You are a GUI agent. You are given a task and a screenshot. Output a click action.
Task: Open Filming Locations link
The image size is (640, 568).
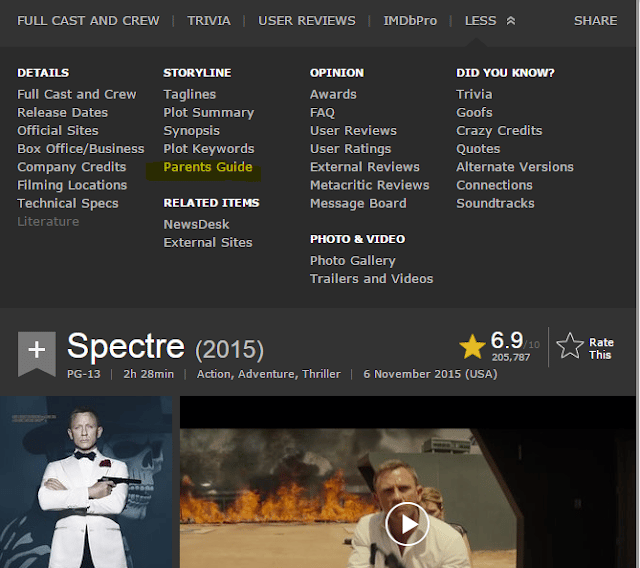(72, 185)
